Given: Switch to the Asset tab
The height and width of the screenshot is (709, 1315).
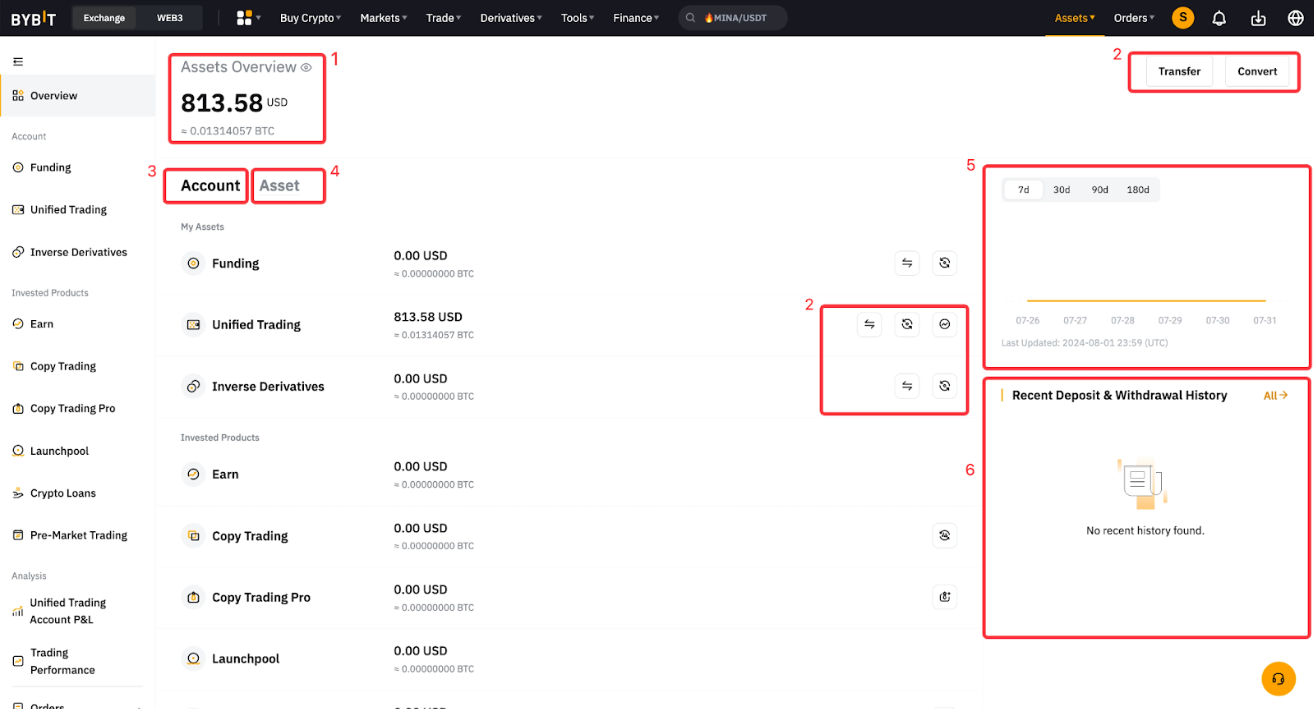Looking at the screenshot, I should point(279,186).
